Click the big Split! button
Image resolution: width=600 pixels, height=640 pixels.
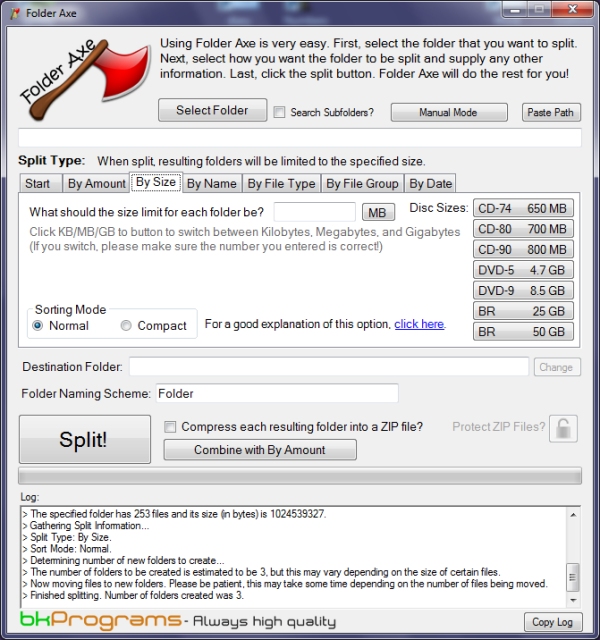(85, 440)
